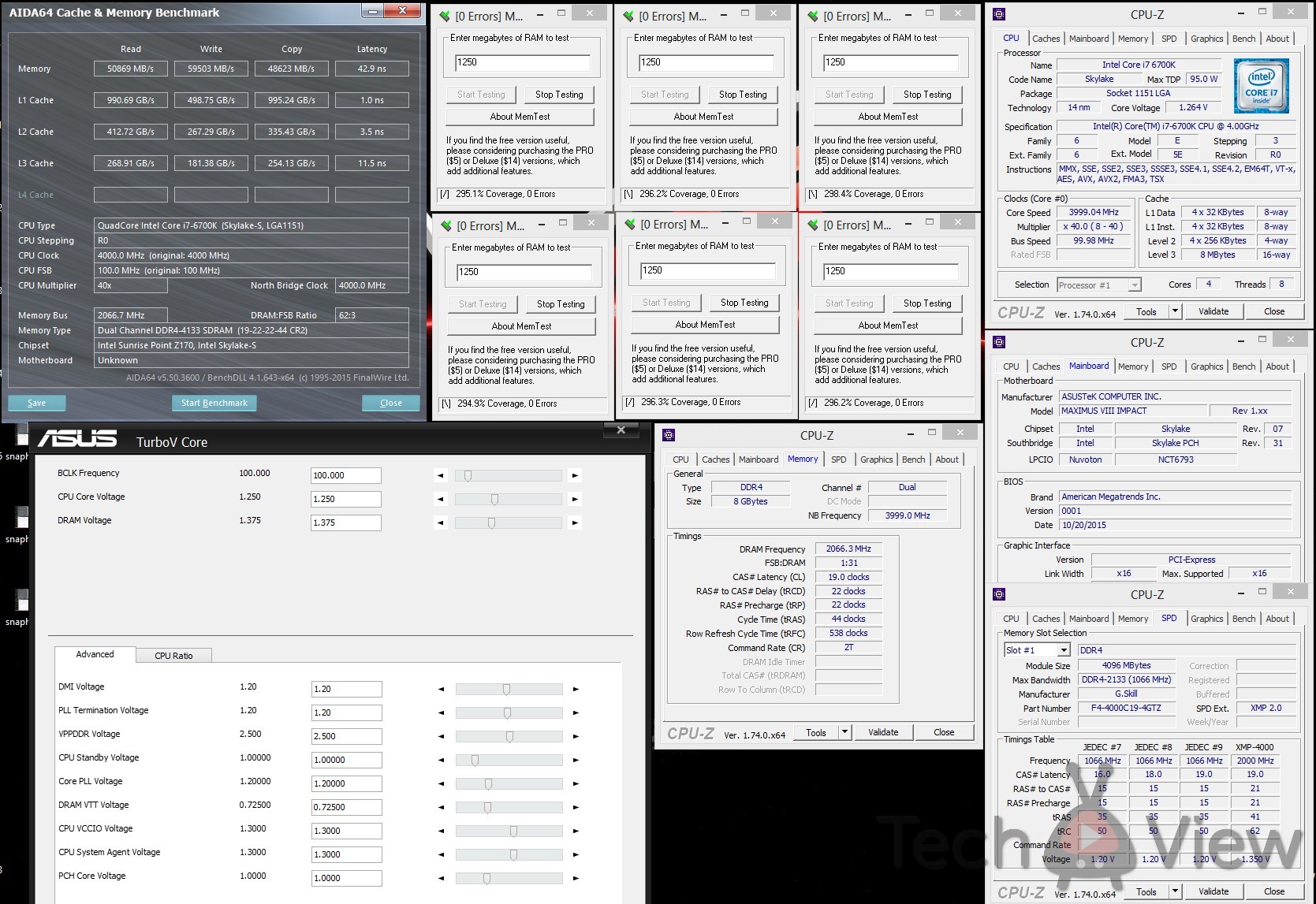Open the Caches tab in the top CPU-Z CPU window
Image resolution: width=1316 pixels, height=904 pixels.
coord(1046,39)
